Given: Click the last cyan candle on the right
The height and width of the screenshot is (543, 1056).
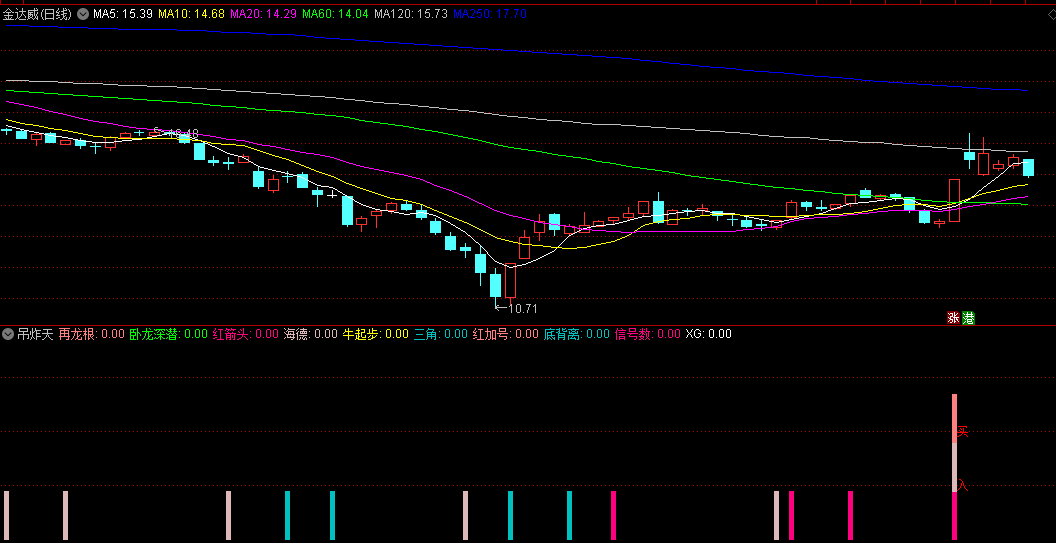Looking at the screenshot, I should point(1028,167).
